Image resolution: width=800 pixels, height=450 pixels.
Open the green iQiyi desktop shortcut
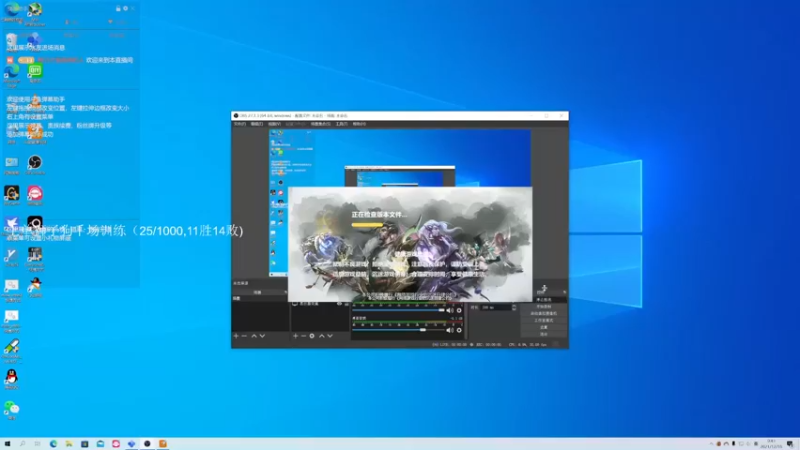[35, 73]
